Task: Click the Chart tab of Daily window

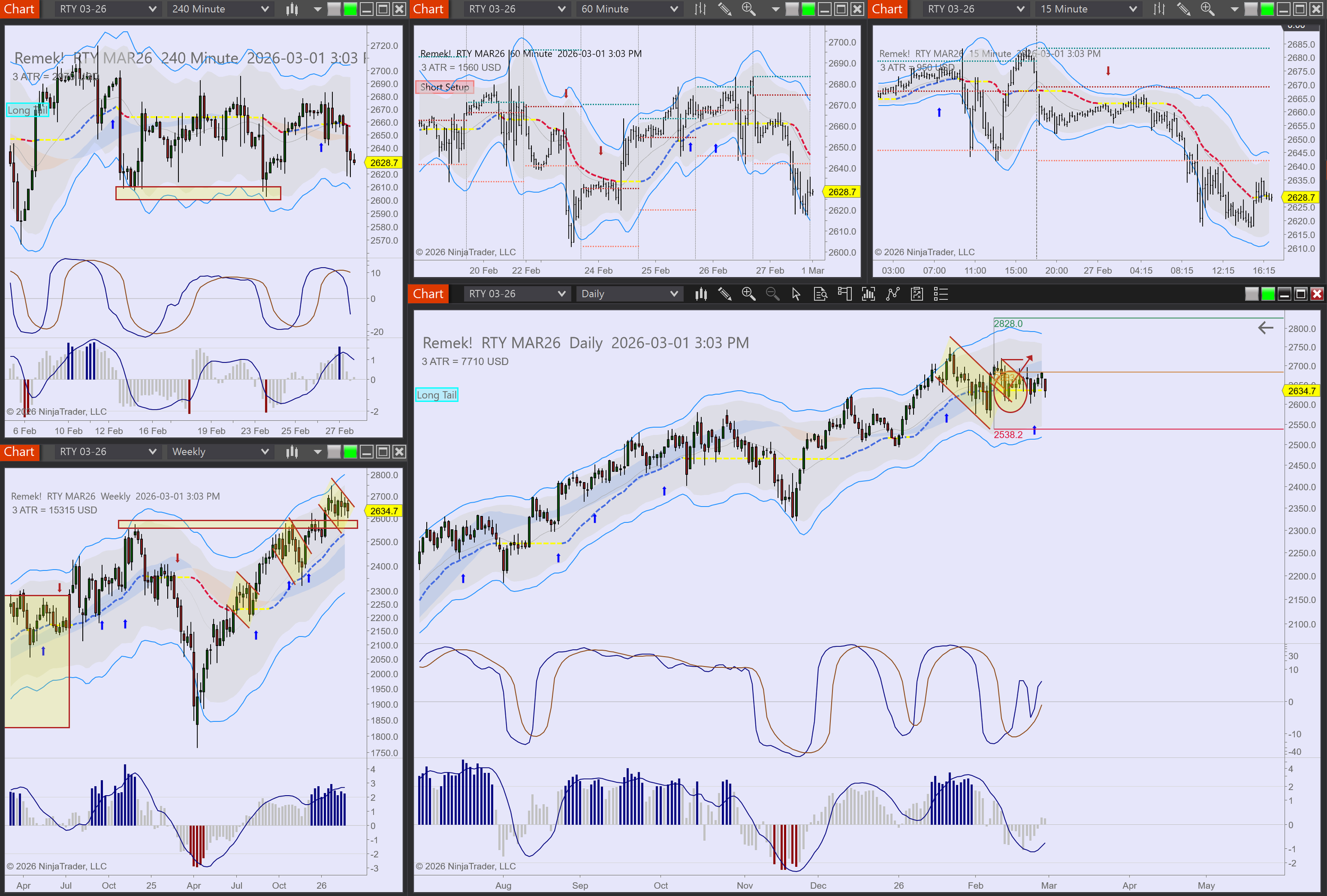Action: pos(428,294)
